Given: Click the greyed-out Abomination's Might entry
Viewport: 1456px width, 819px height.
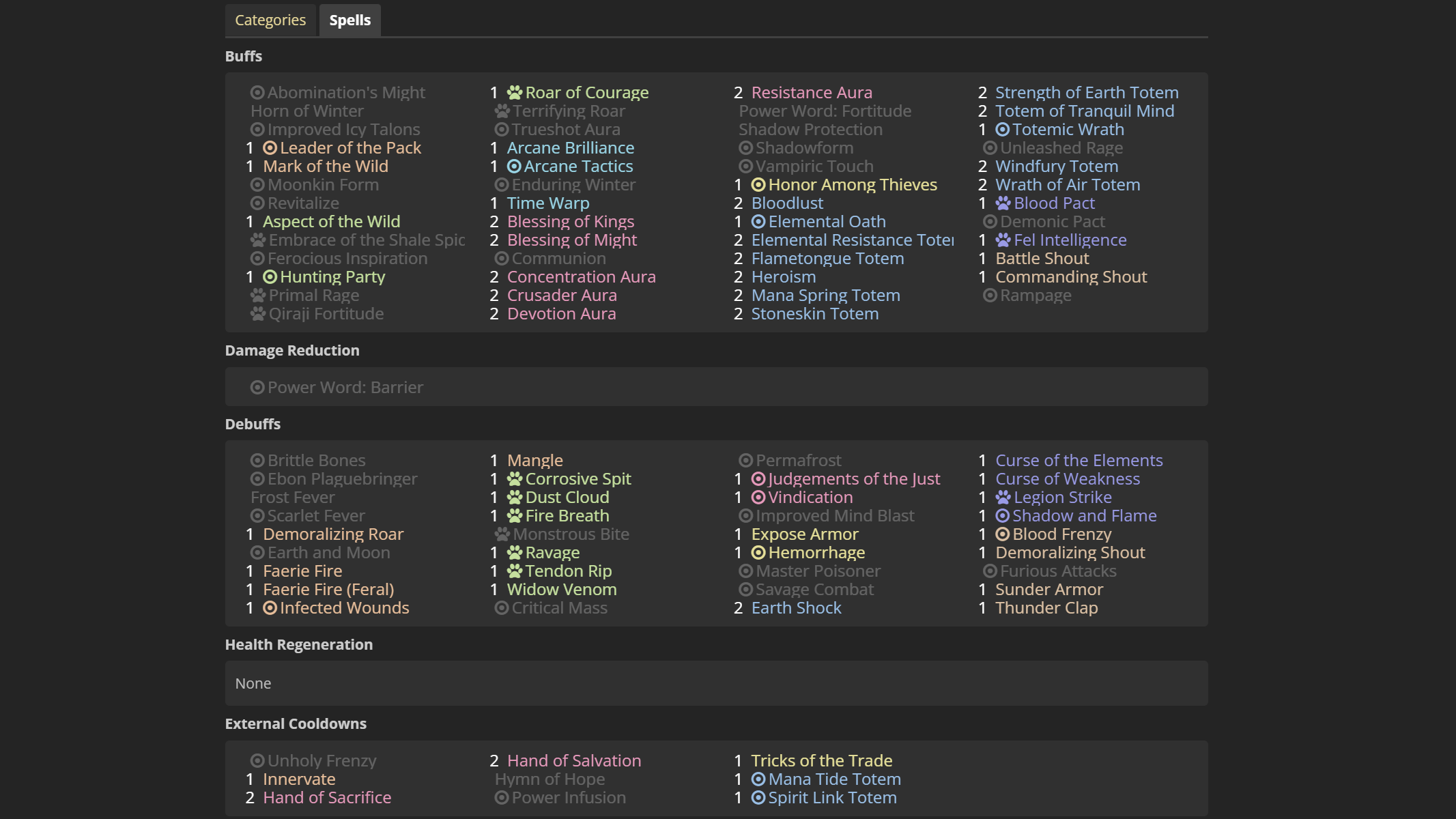Looking at the screenshot, I should [345, 93].
